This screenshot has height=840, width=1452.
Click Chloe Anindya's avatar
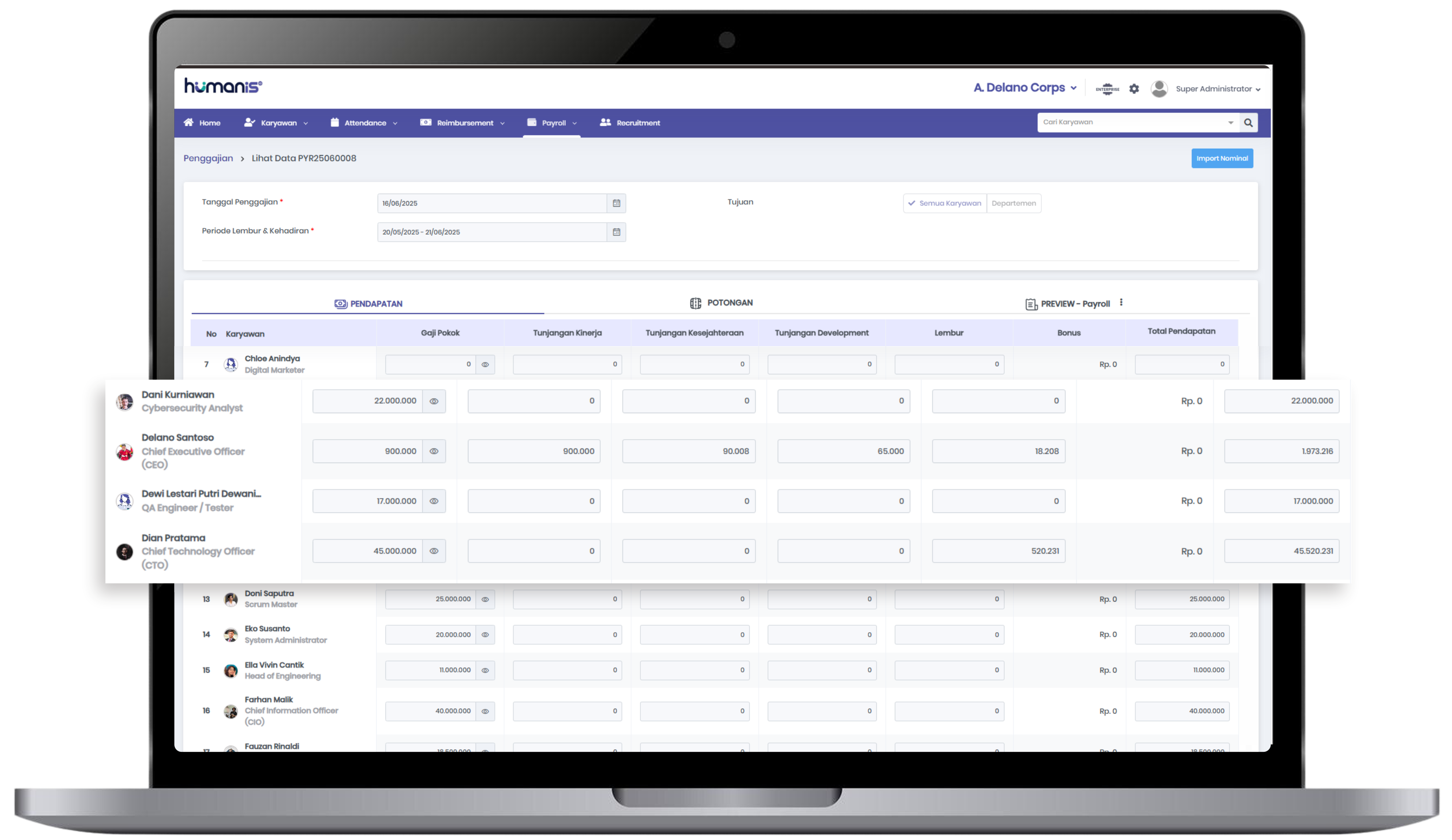(x=231, y=365)
